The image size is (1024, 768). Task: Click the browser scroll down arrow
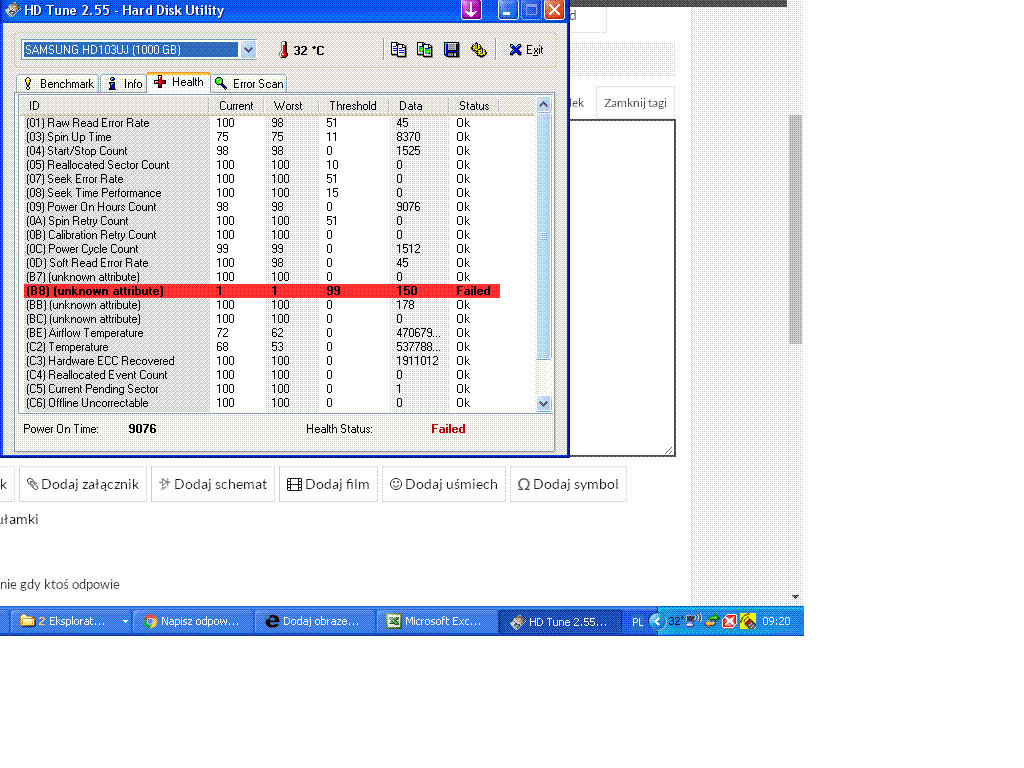click(x=795, y=596)
